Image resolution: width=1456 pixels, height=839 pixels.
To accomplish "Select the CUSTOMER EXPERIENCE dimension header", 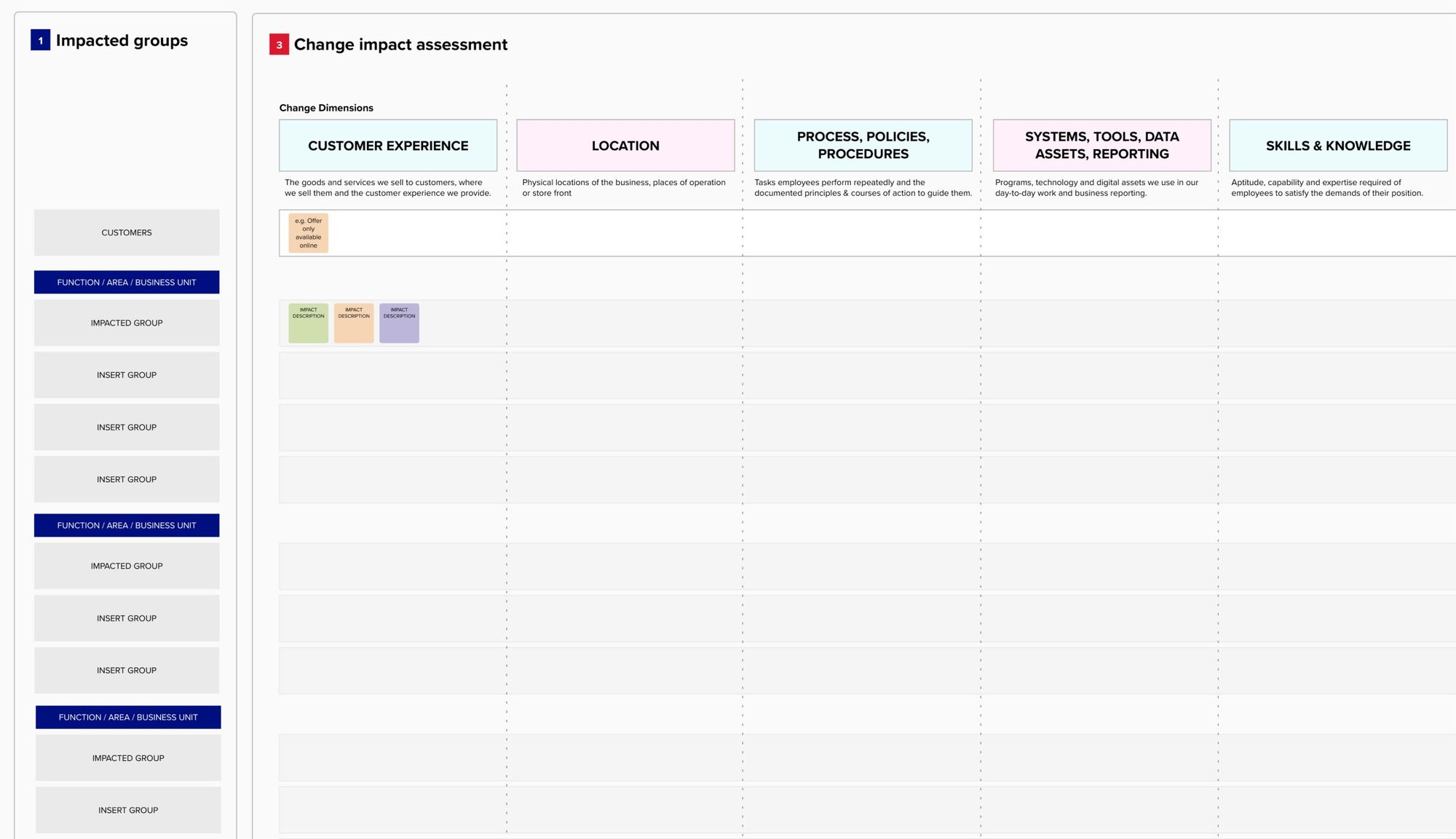I will (x=387, y=145).
